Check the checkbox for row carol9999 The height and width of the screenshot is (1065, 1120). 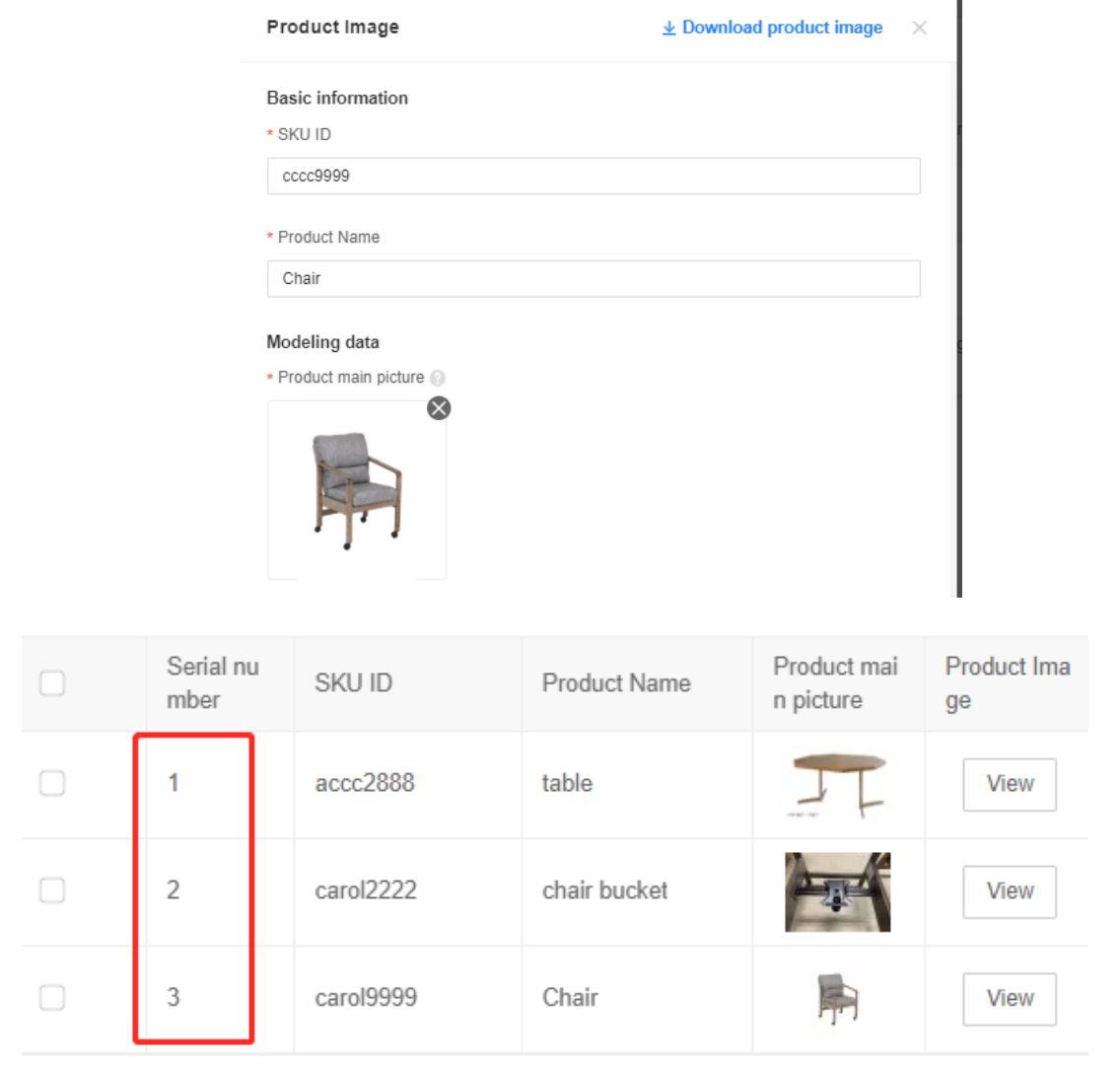click(x=52, y=998)
